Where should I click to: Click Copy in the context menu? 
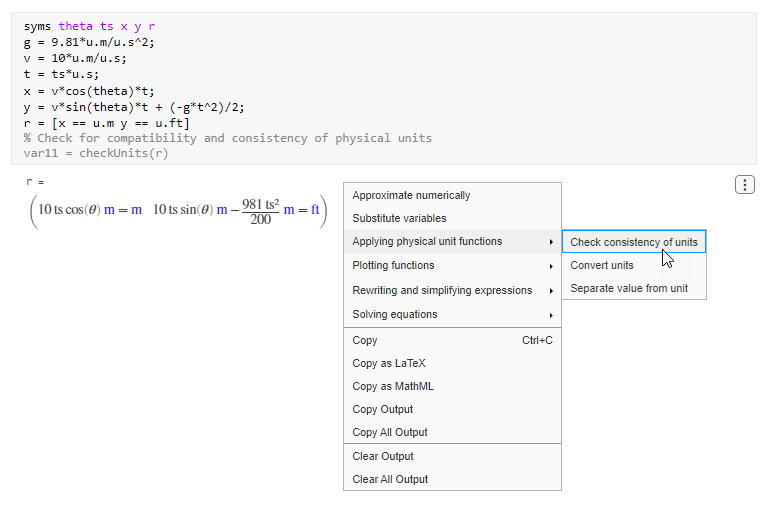pyautogui.click(x=365, y=341)
